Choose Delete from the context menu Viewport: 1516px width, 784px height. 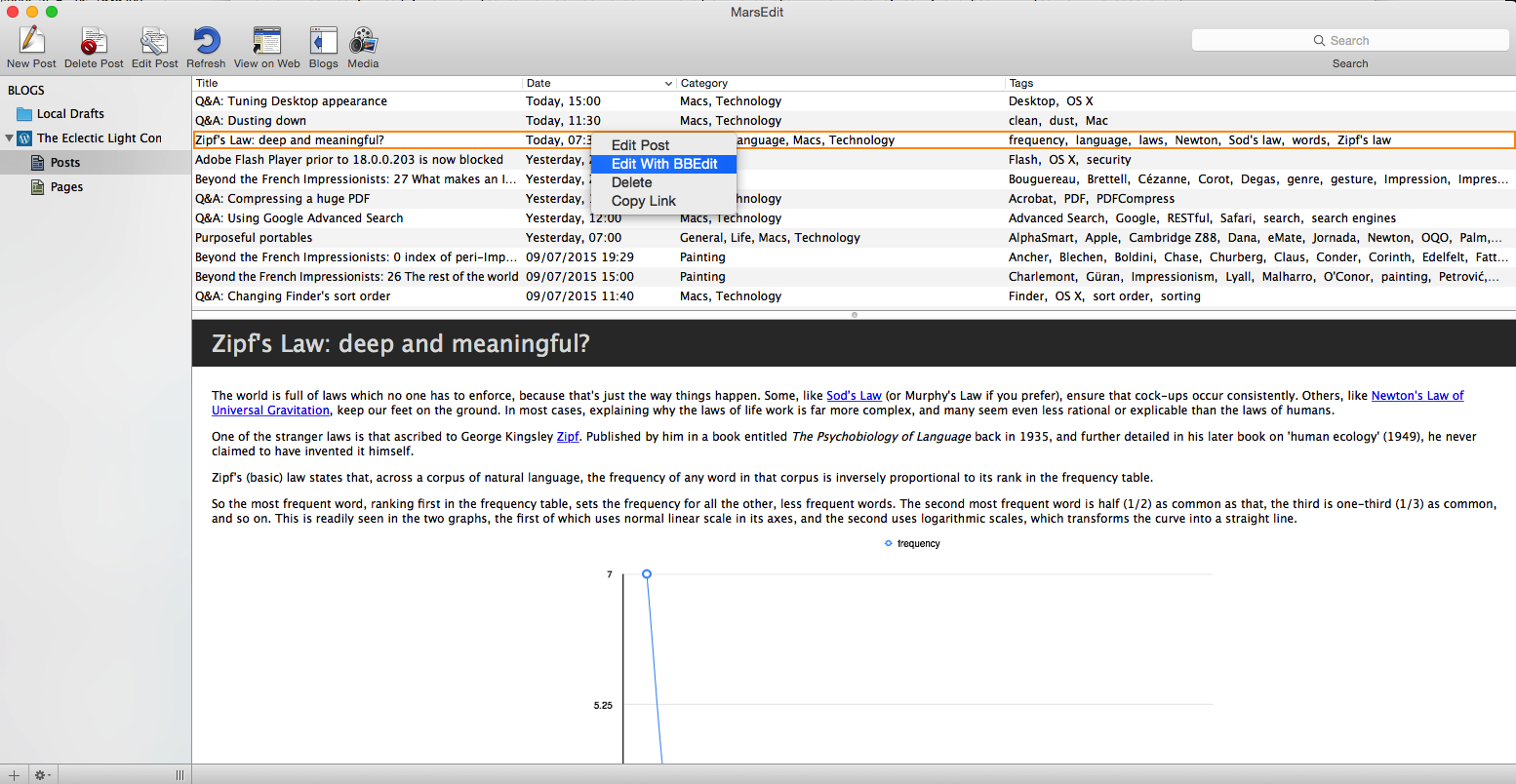point(631,182)
